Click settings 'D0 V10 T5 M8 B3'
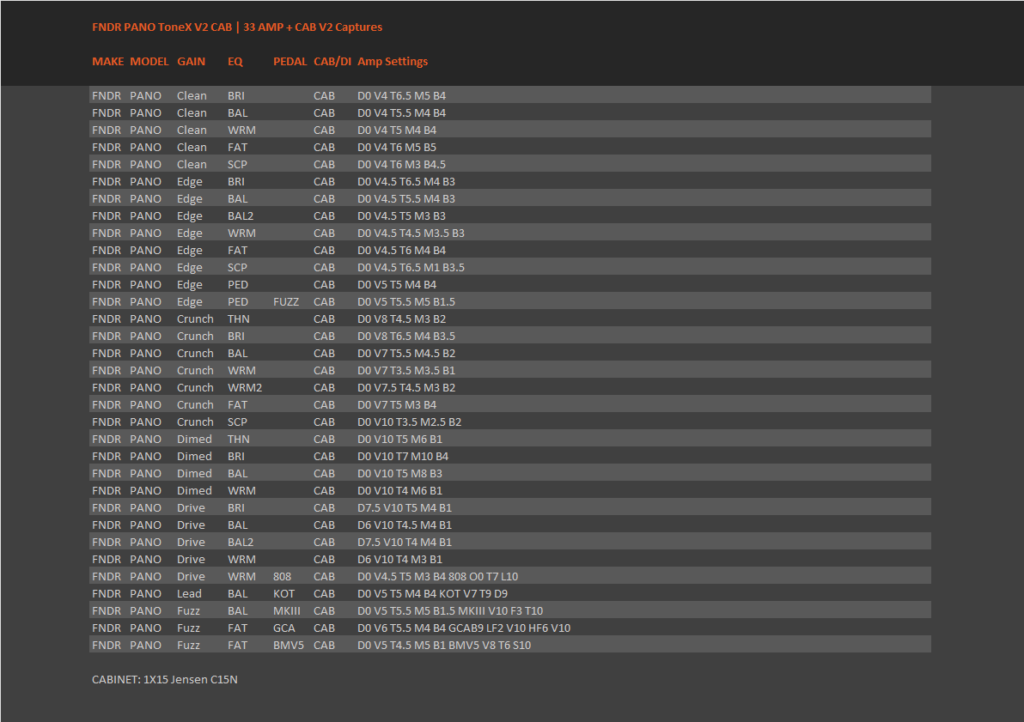 [x=400, y=474]
